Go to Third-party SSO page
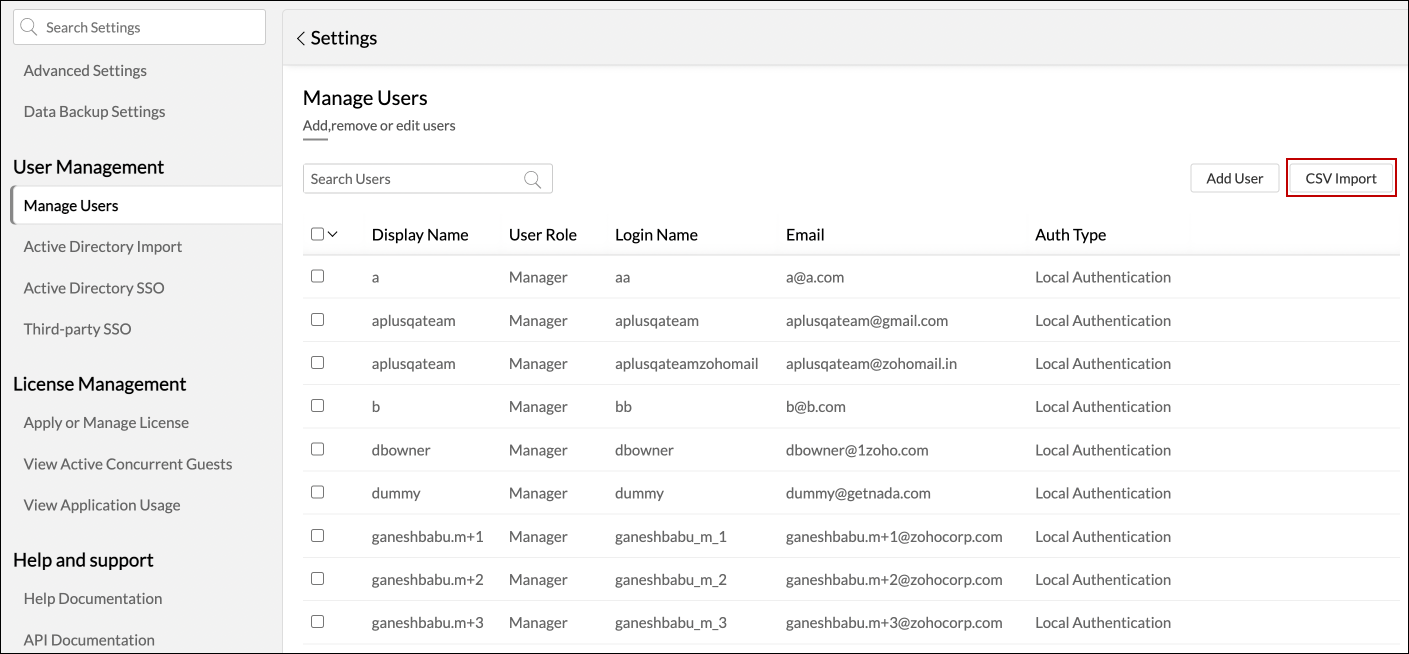The height and width of the screenshot is (654, 1409). pyautogui.click(x=77, y=329)
